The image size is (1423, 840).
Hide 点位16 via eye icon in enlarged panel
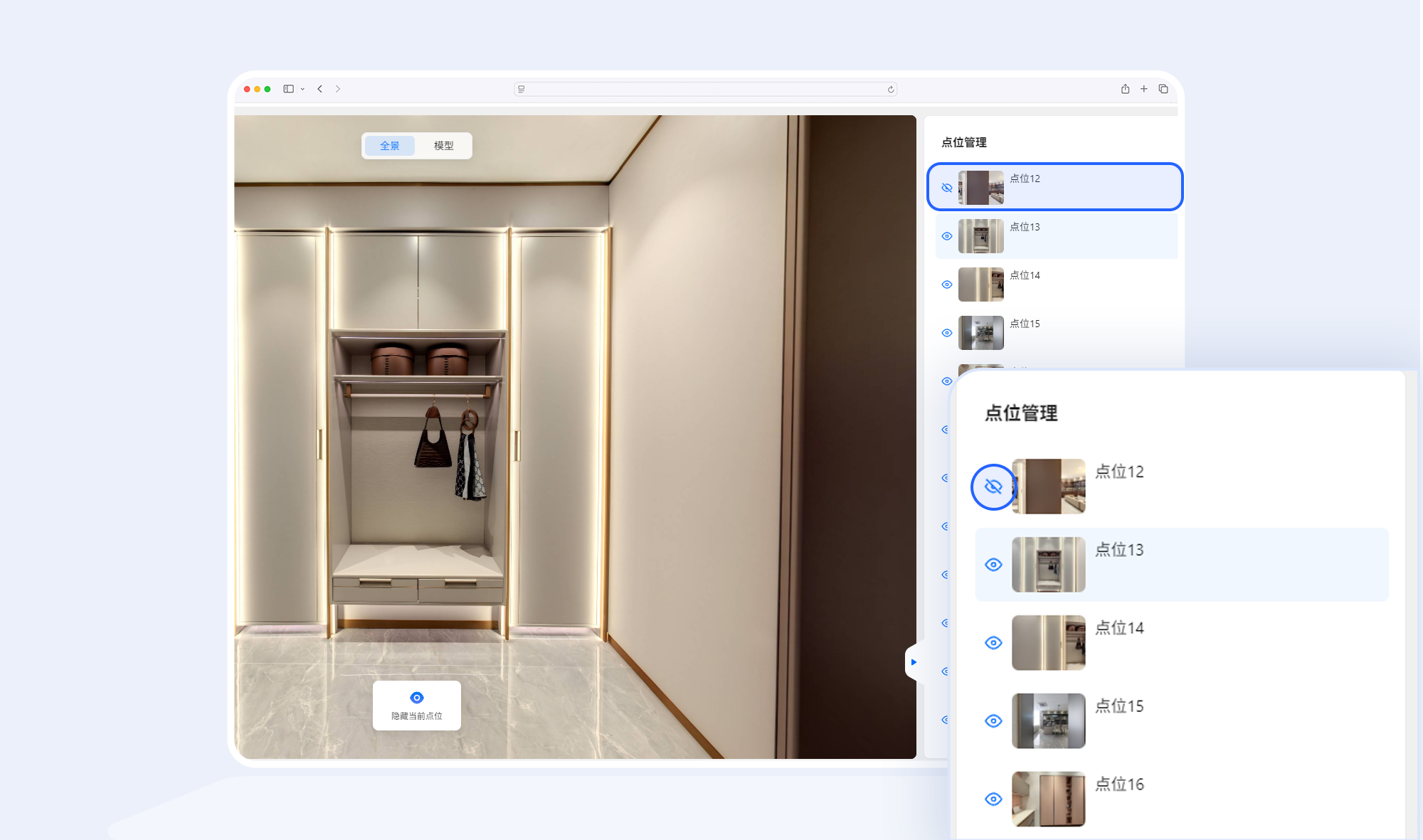(993, 799)
